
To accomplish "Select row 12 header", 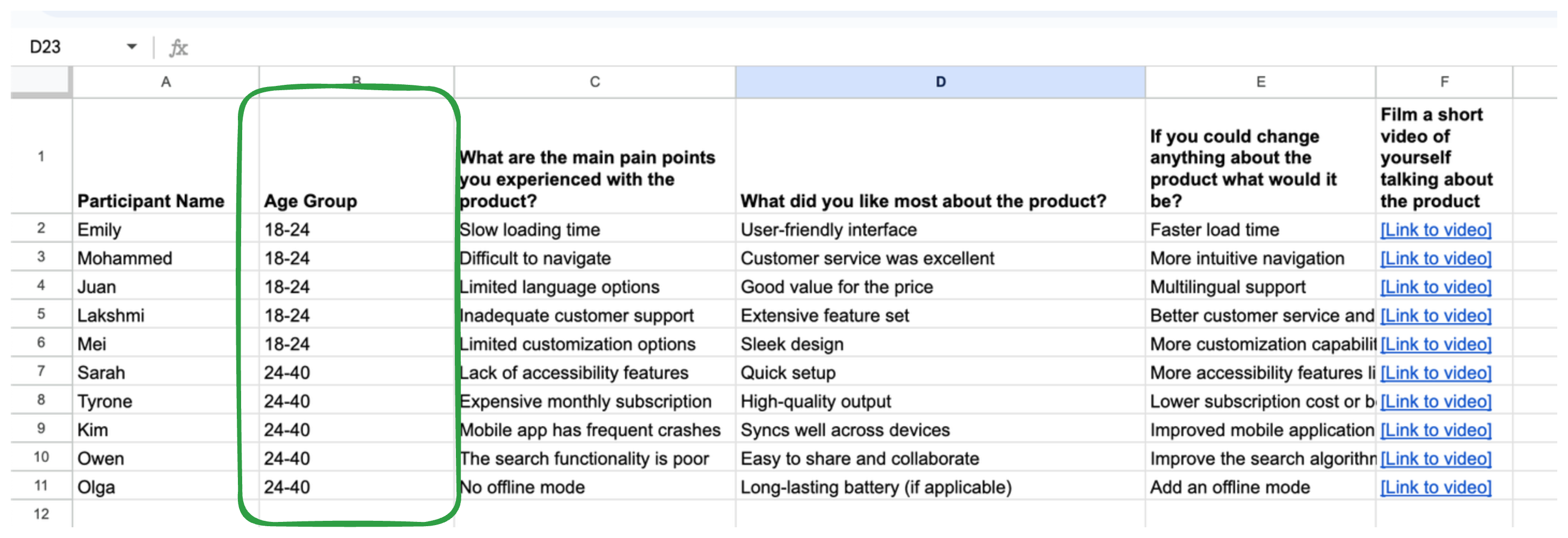I will click(x=41, y=514).
